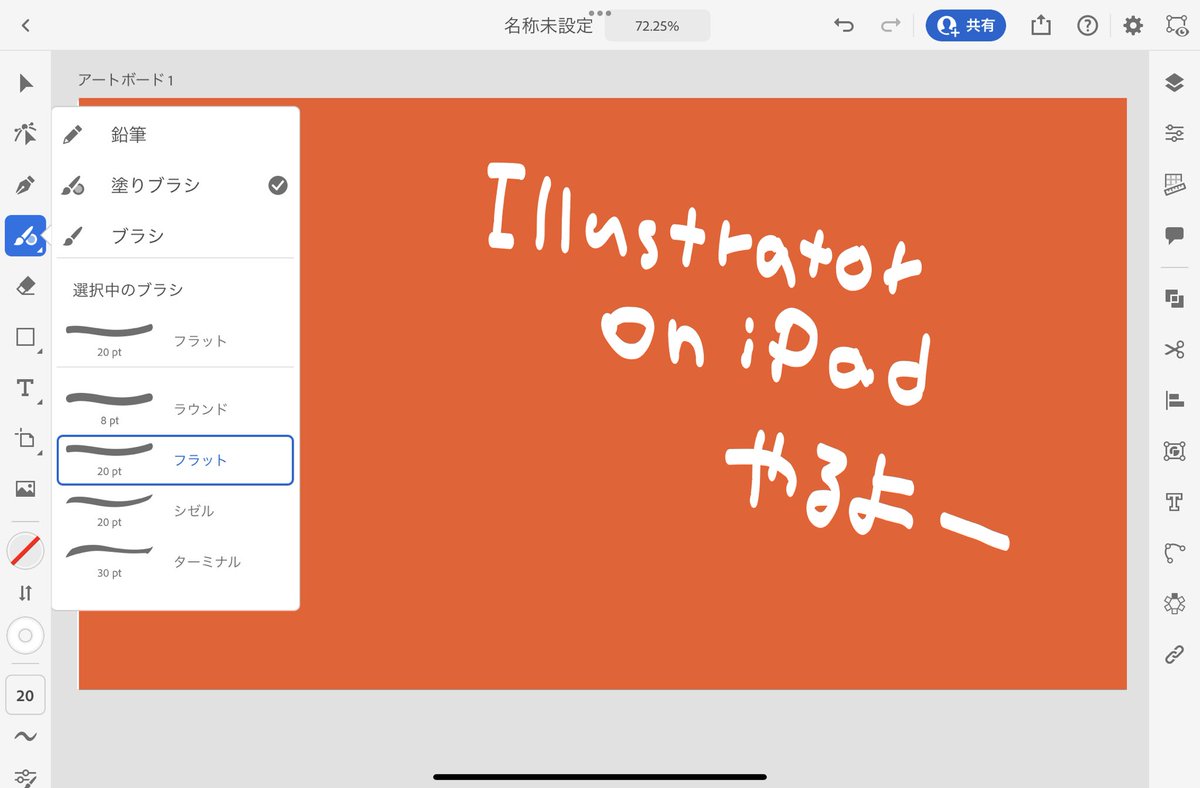Image resolution: width=1200 pixels, height=788 pixels.
Task: Redo the last action
Action: tap(890, 26)
